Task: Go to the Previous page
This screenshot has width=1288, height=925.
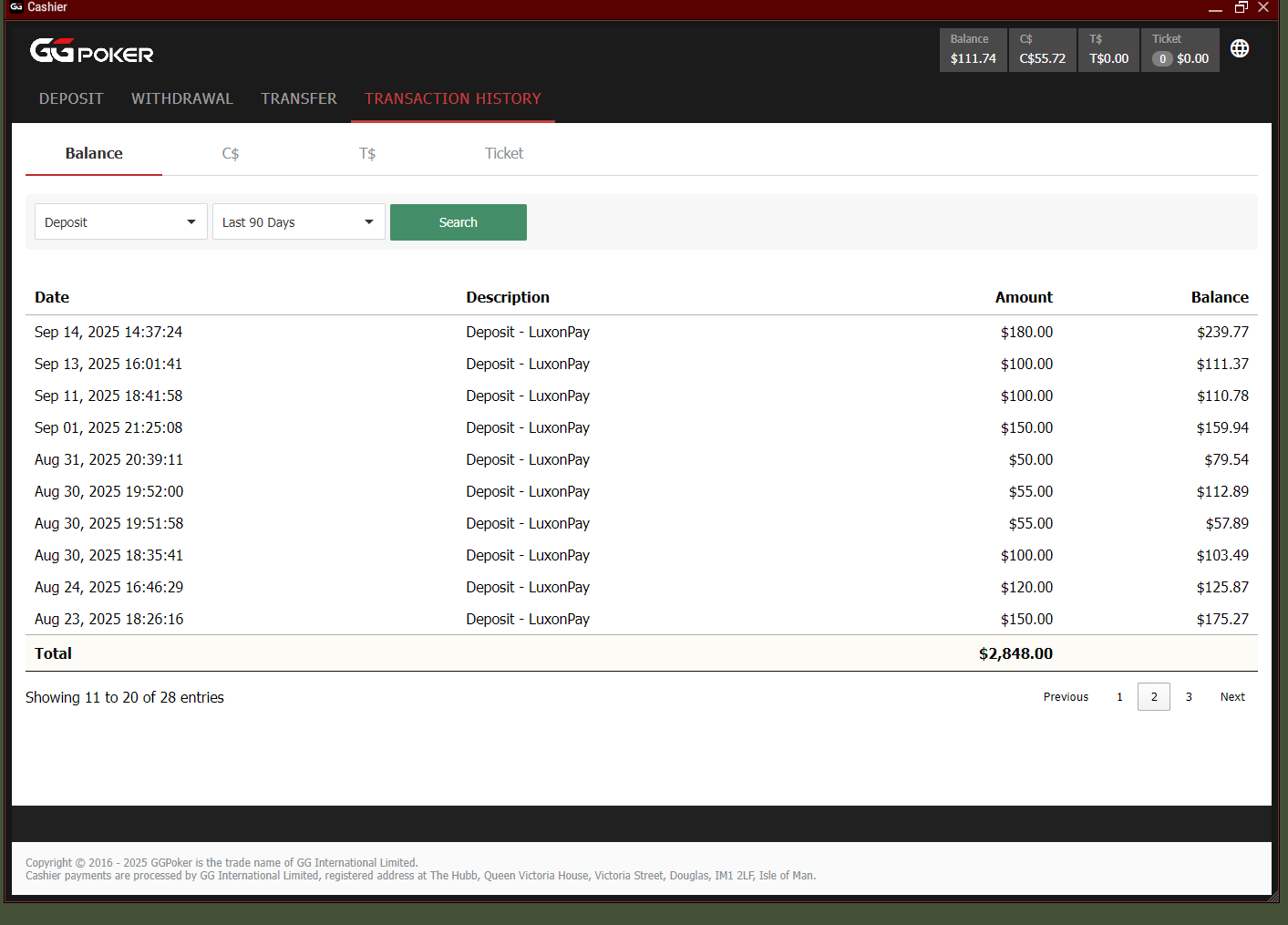Action: pyautogui.click(x=1066, y=697)
